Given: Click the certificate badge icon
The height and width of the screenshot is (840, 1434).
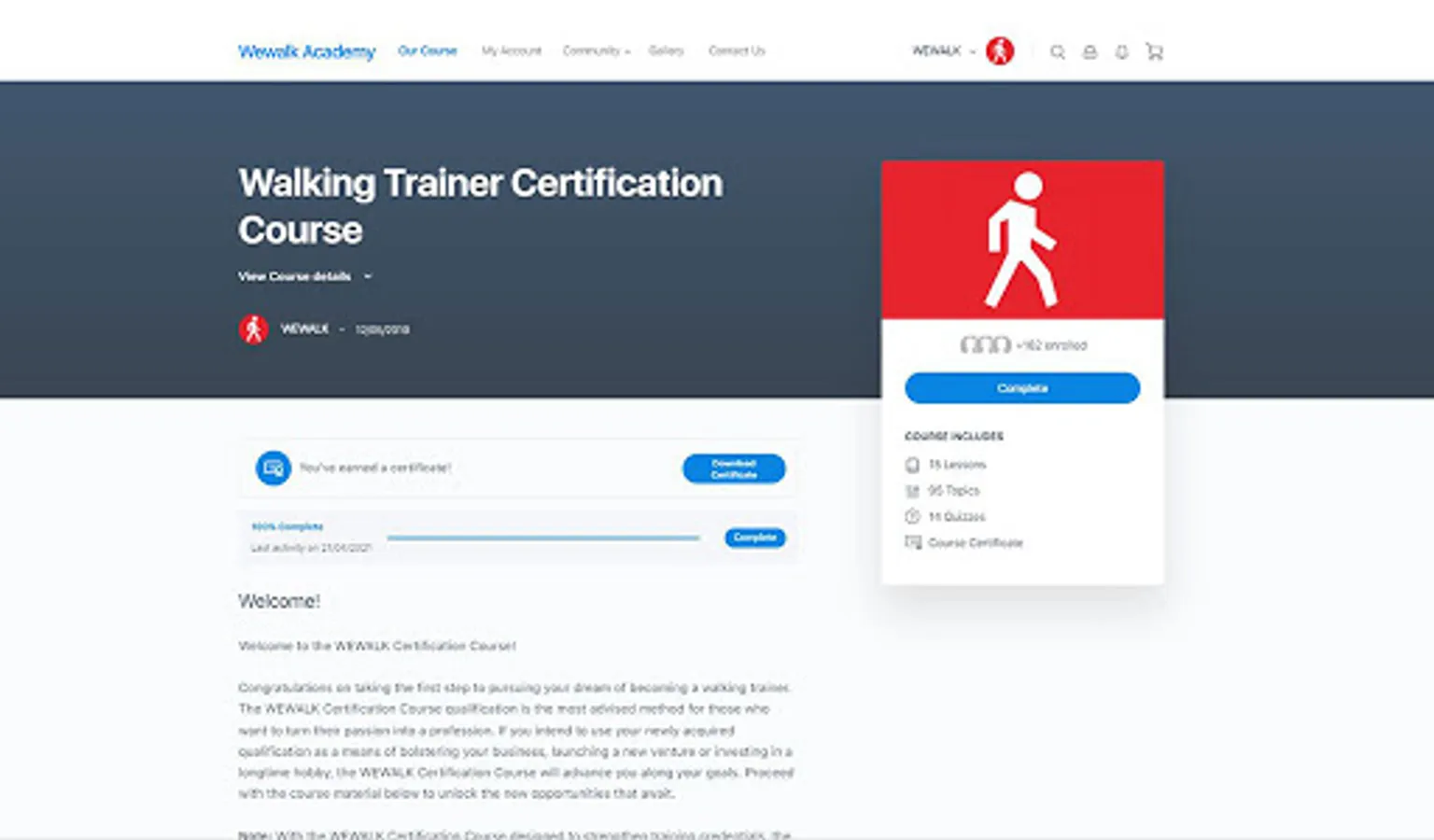Looking at the screenshot, I should tap(274, 468).
